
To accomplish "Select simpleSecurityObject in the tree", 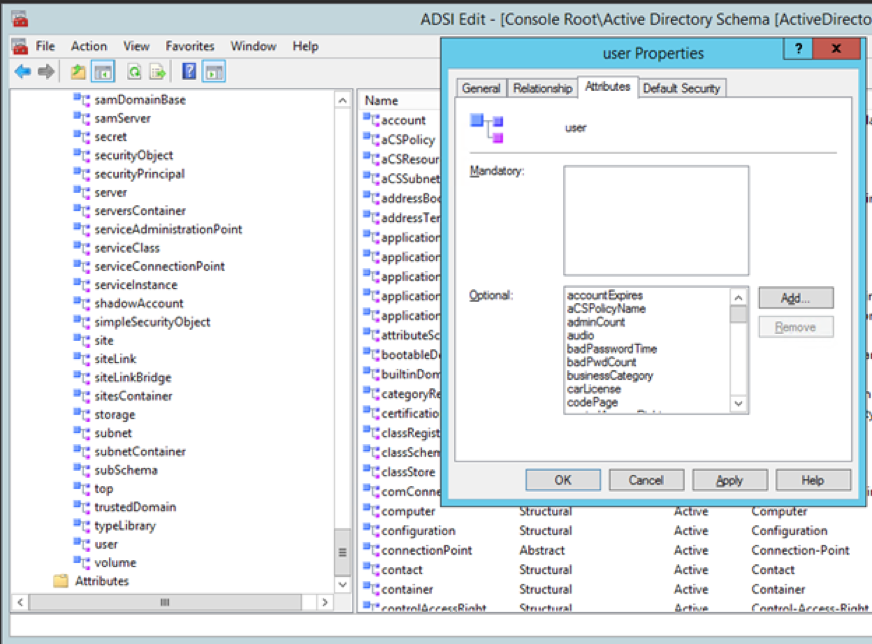I will point(152,321).
